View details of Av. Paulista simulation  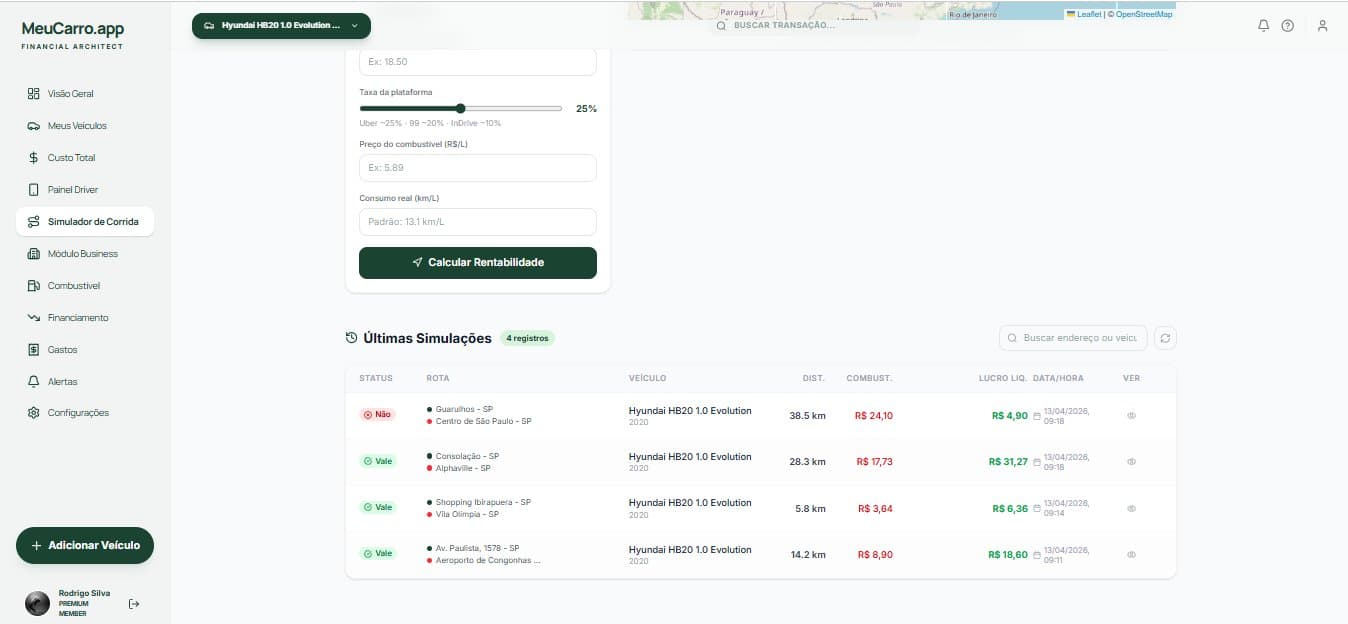point(1131,555)
